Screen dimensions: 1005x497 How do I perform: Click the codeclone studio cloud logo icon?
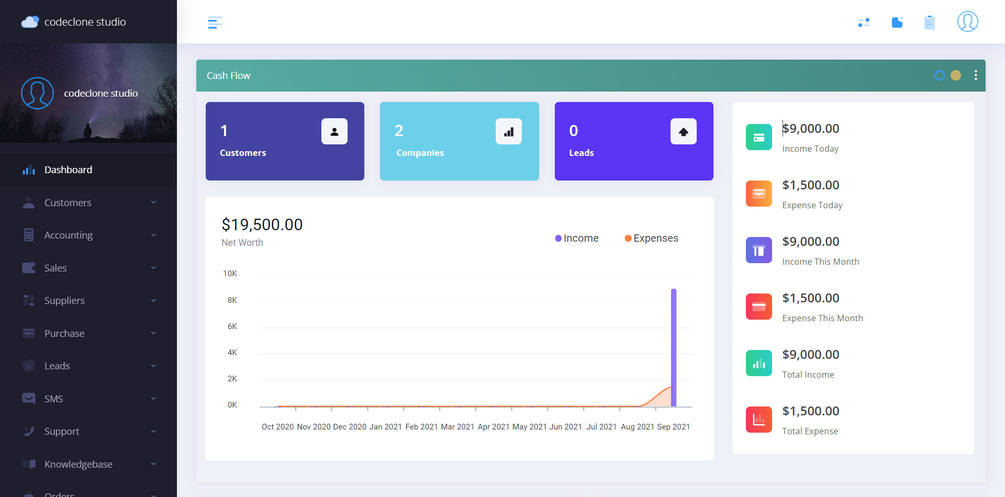(30, 22)
